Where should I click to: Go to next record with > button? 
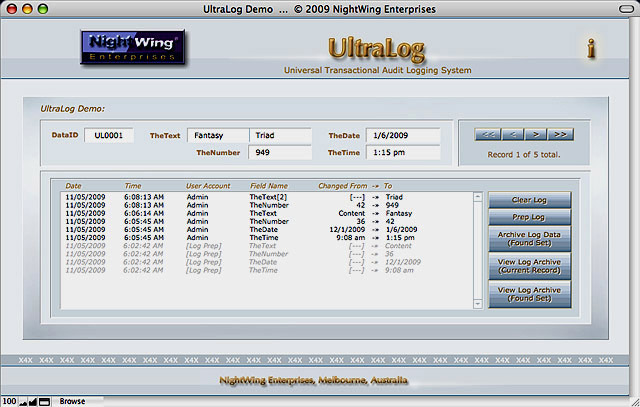point(536,134)
